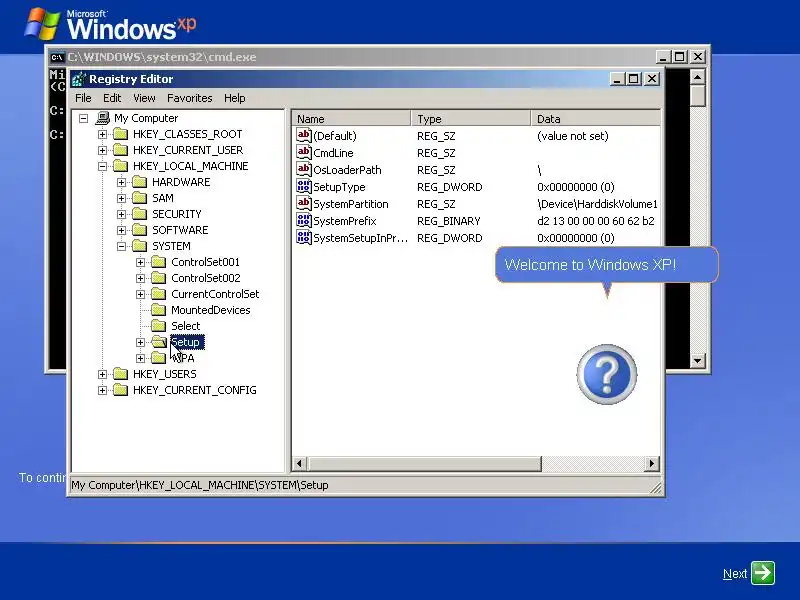Screen dimensions: 800x600
Task: Click the Select key folder icon
Action: (159, 326)
